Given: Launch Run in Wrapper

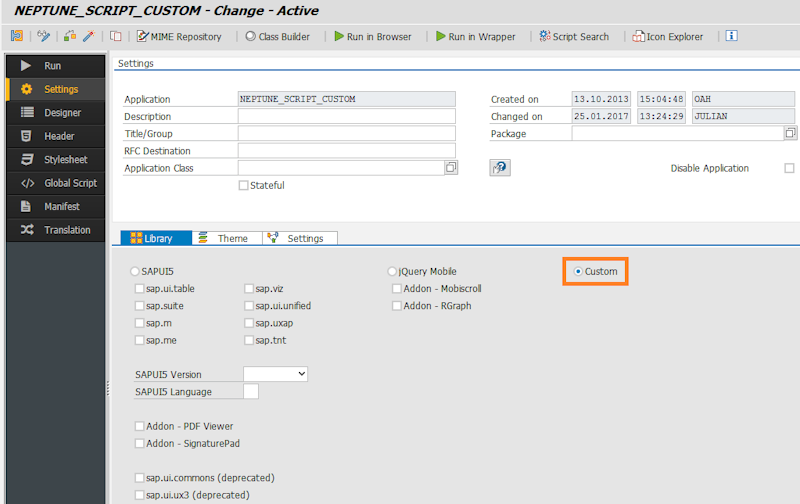Looking at the screenshot, I should tap(476, 37).
